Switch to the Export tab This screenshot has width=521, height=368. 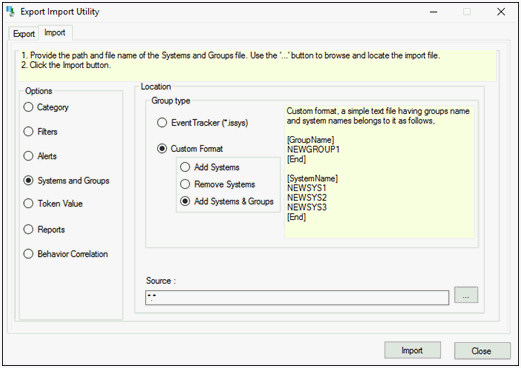[x=24, y=34]
